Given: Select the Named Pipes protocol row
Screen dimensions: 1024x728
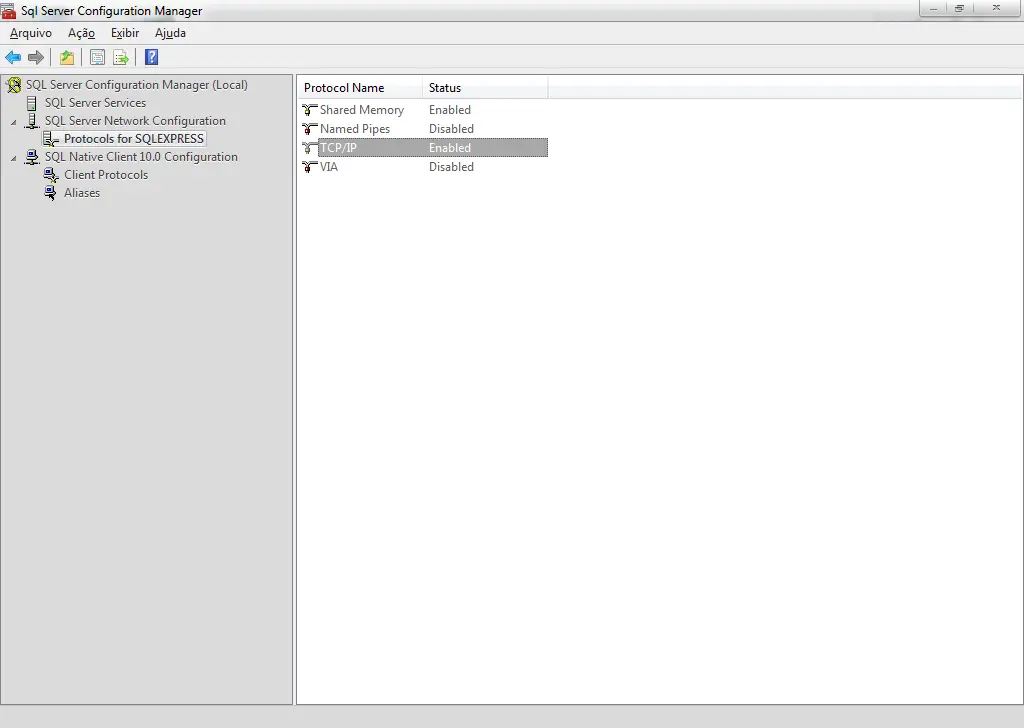Looking at the screenshot, I should point(424,129).
